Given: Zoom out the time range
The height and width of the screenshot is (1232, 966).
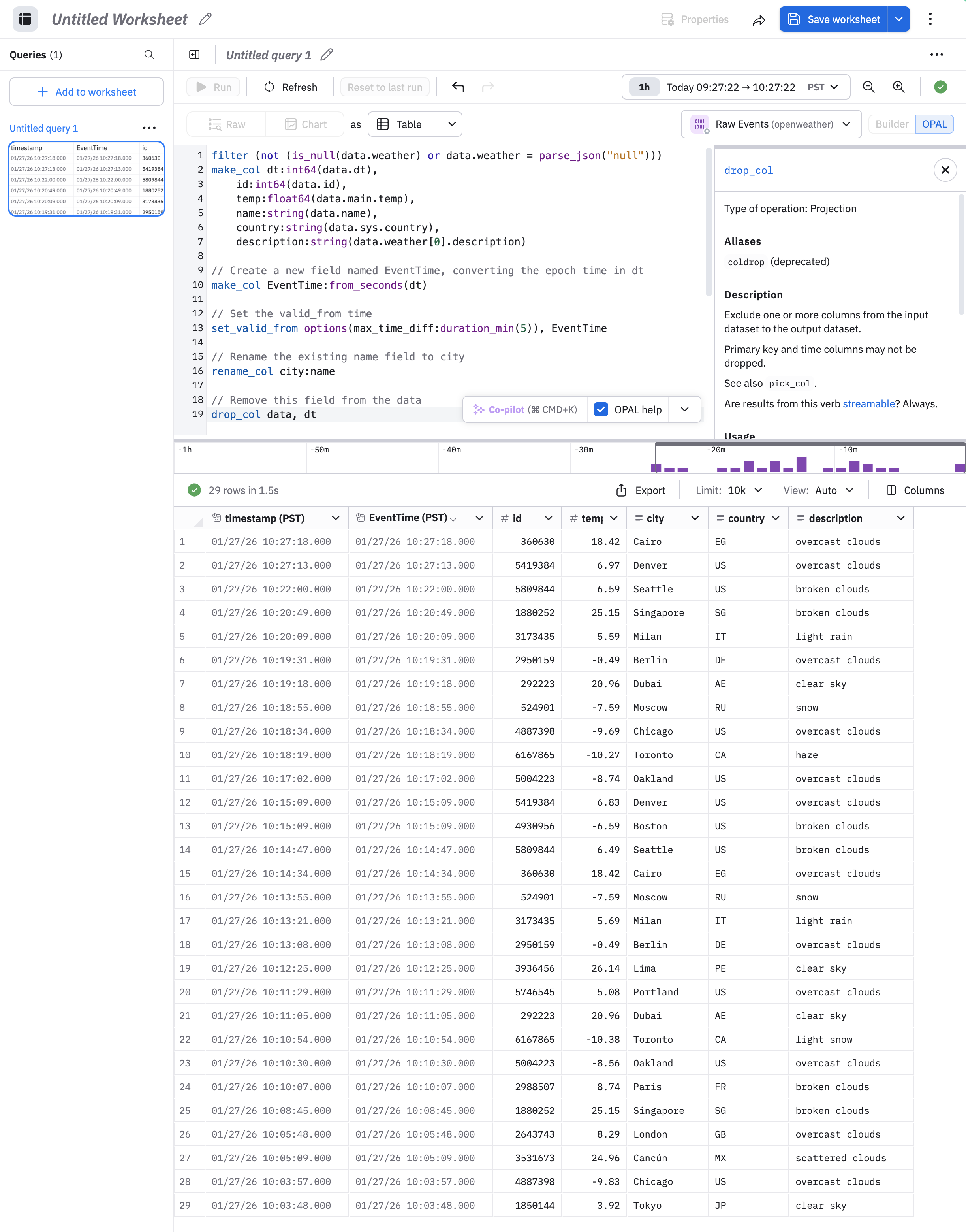Looking at the screenshot, I should click(x=868, y=87).
